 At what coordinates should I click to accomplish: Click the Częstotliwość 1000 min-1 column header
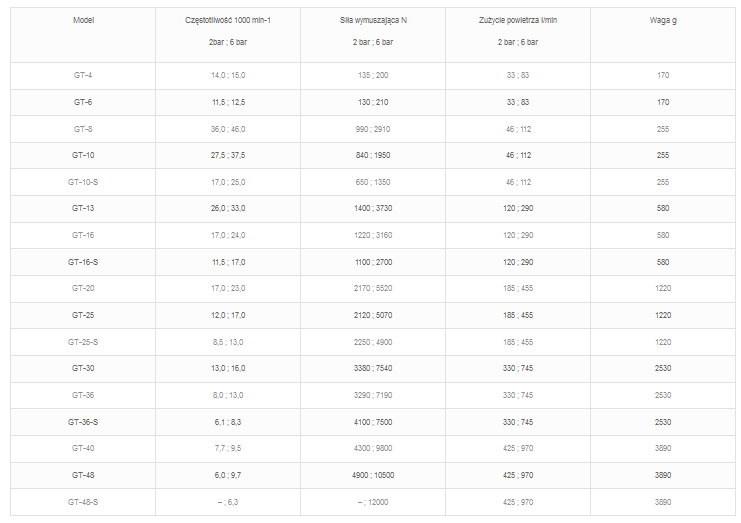pos(228,20)
